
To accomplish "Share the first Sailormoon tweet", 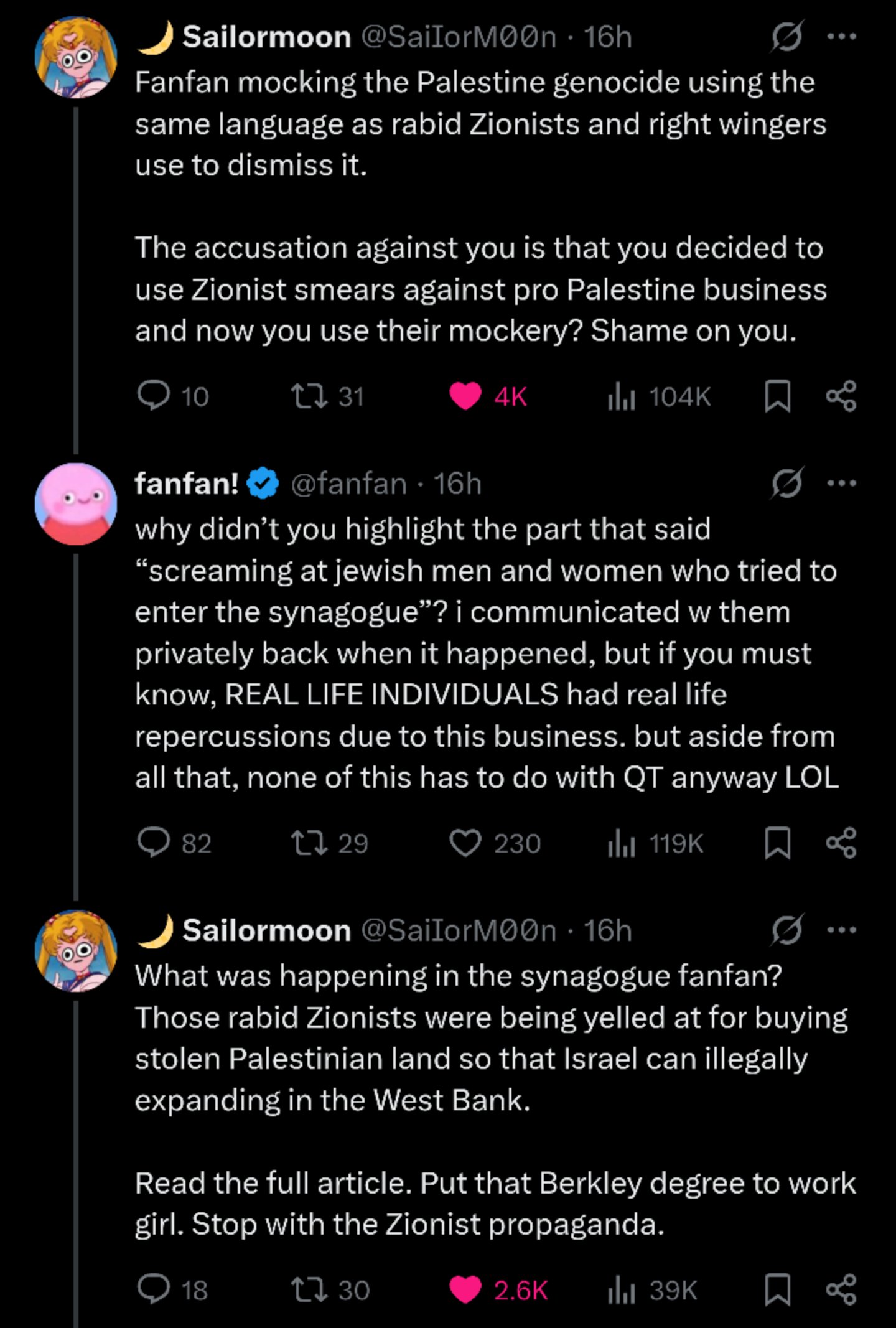I will [x=841, y=396].
